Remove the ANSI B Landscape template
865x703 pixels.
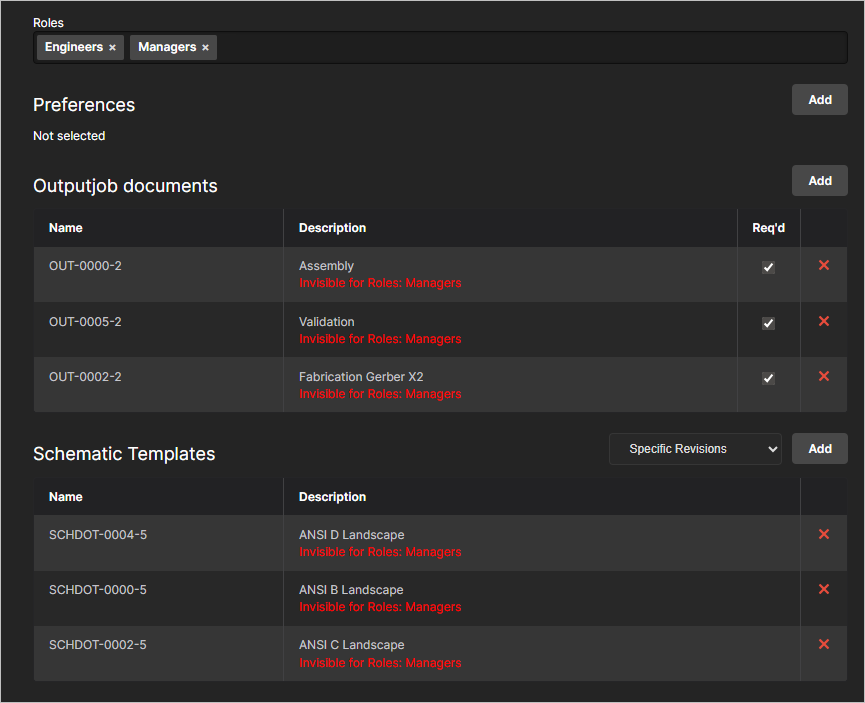point(824,589)
